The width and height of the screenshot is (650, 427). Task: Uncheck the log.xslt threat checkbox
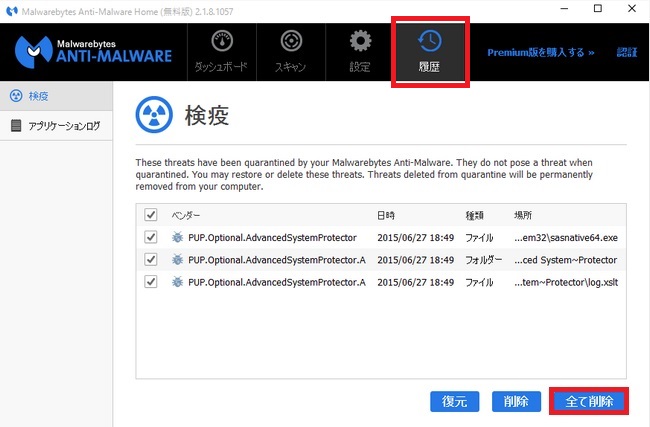(150, 282)
